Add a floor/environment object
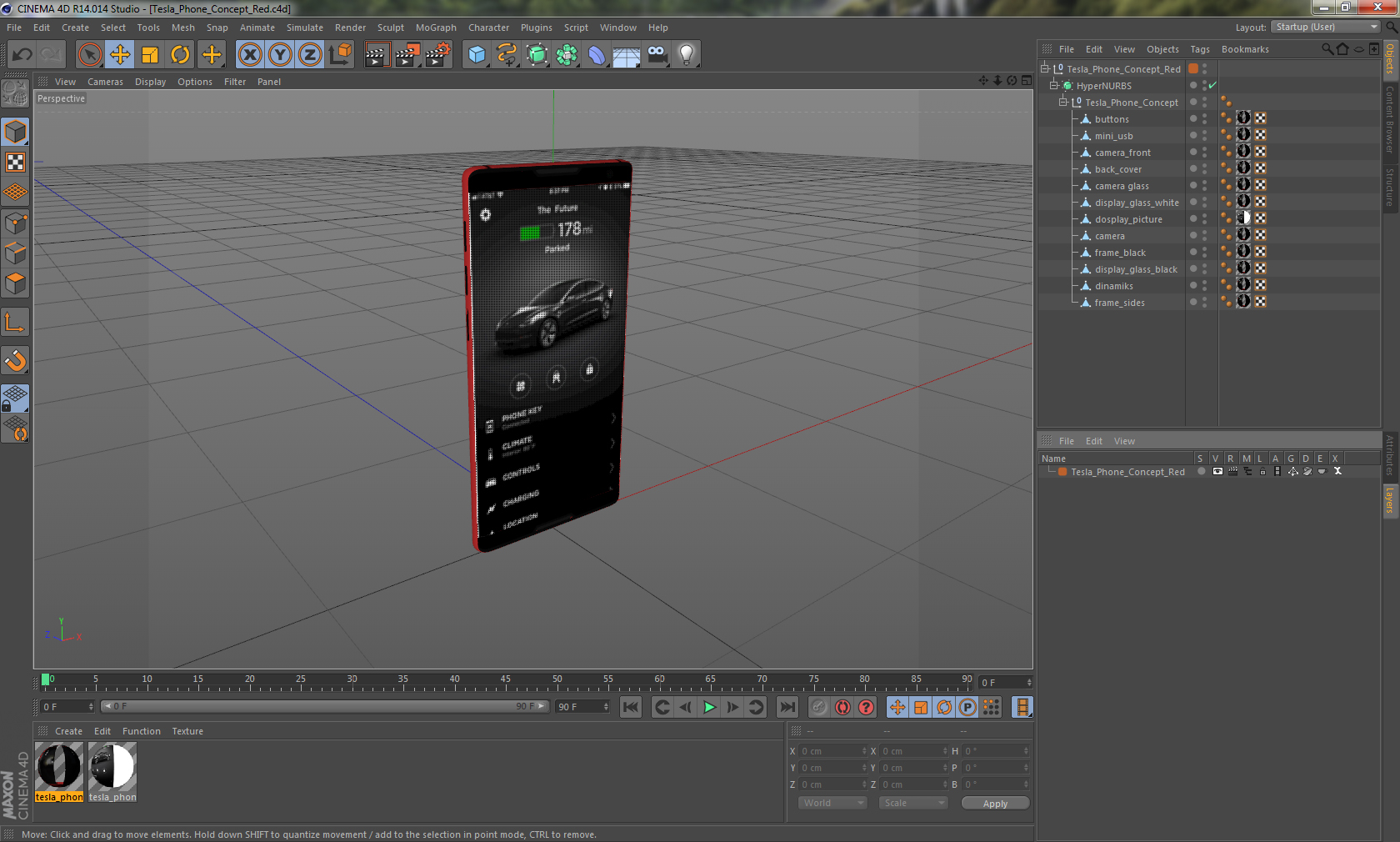 pyautogui.click(x=627, y=55)
